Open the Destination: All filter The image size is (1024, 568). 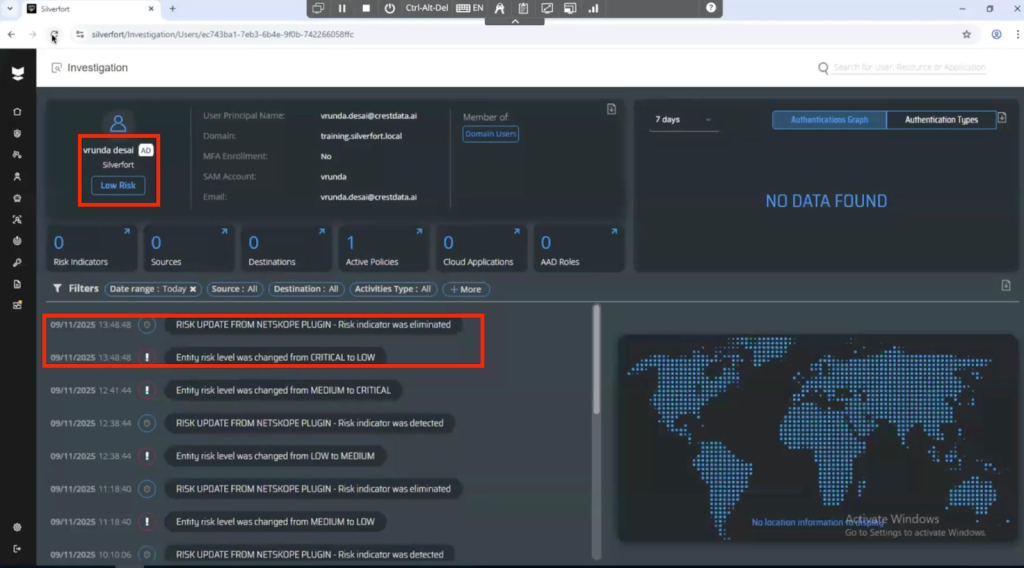point(306,289)
